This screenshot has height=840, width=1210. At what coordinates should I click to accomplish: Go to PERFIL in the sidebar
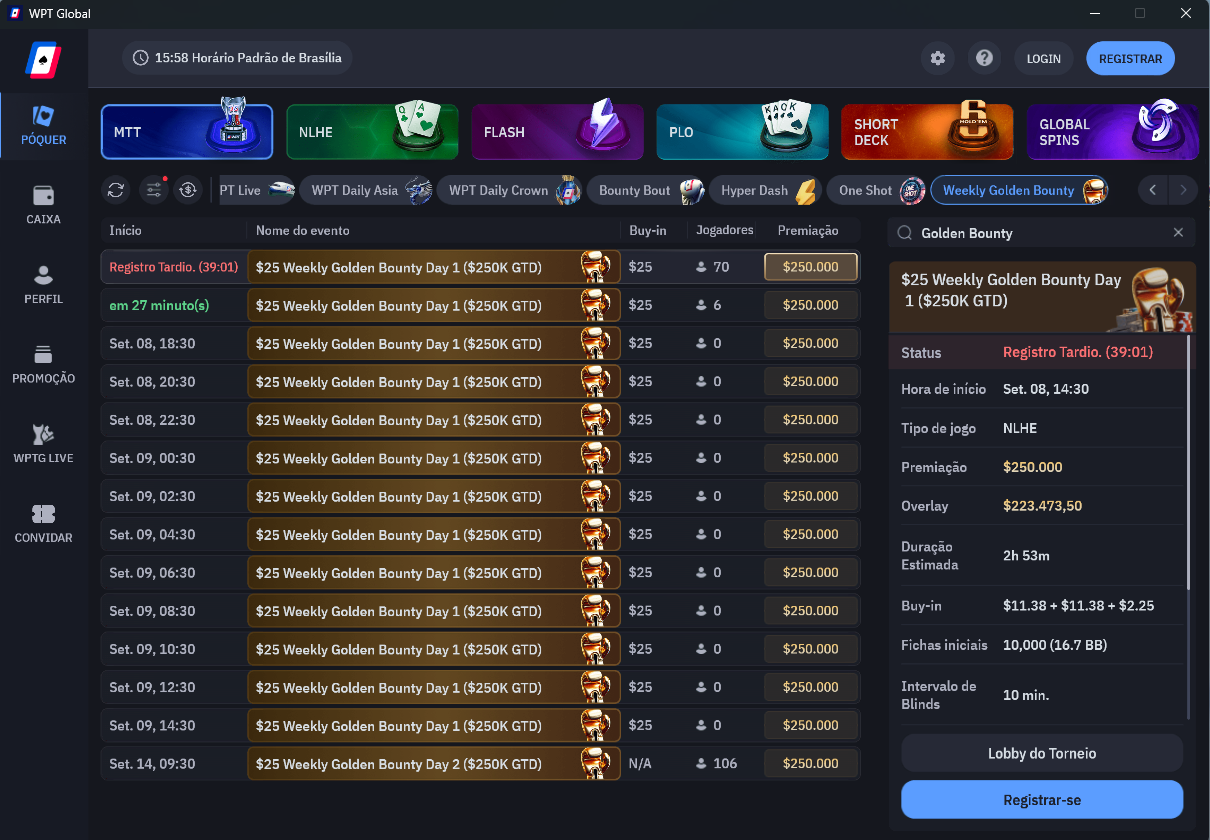coord(43,285)
